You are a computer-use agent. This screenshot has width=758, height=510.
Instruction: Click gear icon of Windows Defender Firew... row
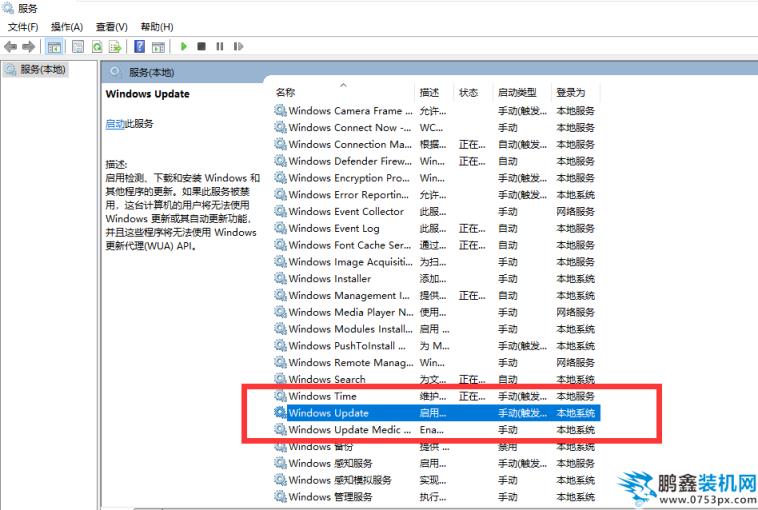280,160
